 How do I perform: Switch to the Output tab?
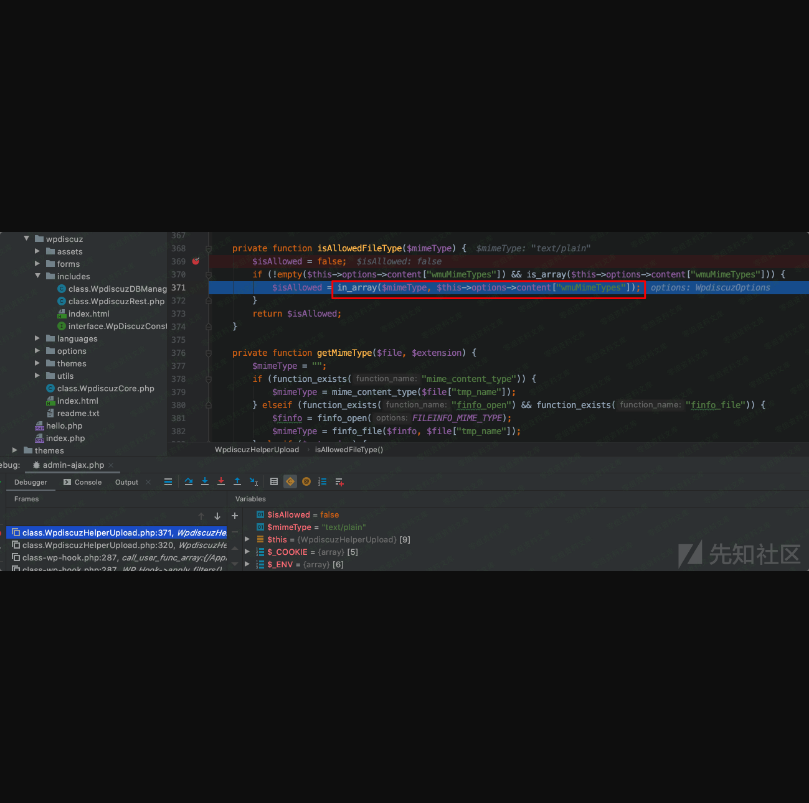point(127,482)
